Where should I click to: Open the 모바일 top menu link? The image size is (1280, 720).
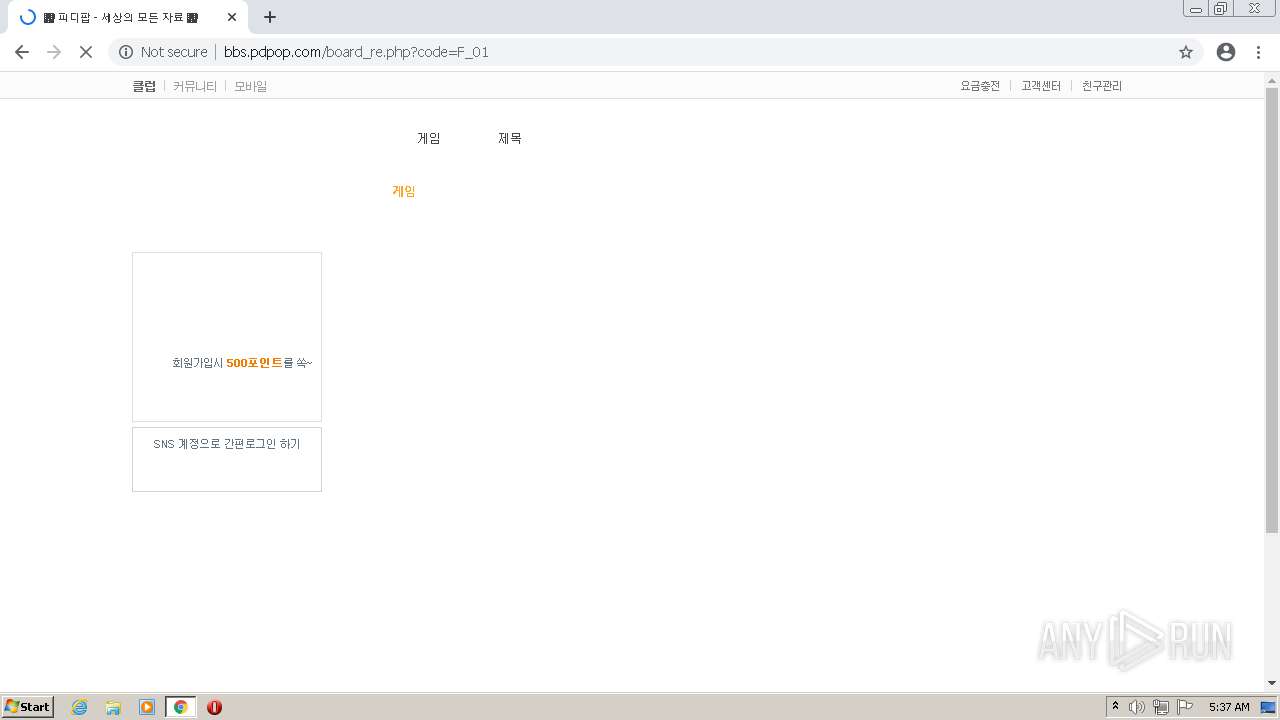tap(251, 86)
